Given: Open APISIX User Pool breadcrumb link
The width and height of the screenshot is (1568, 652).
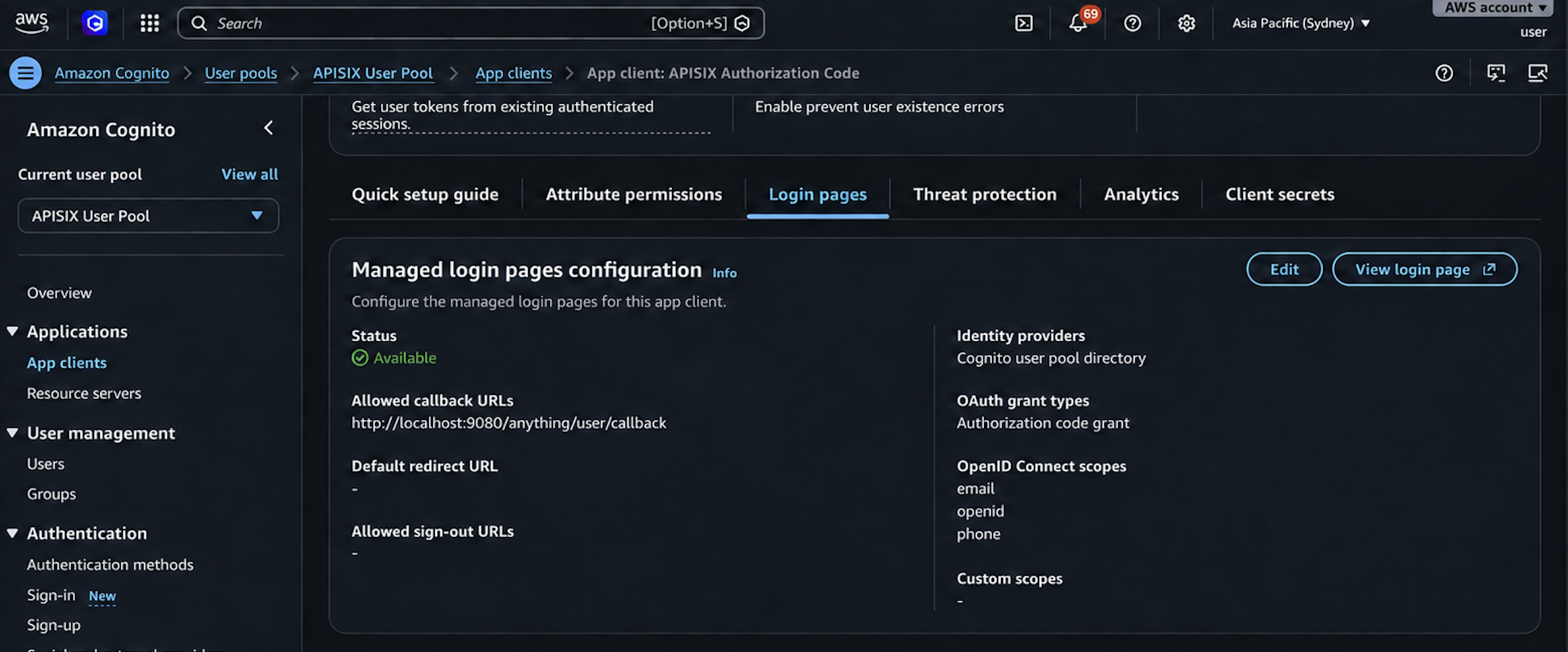Looking at the screenshot, I should tap(373, 73).
